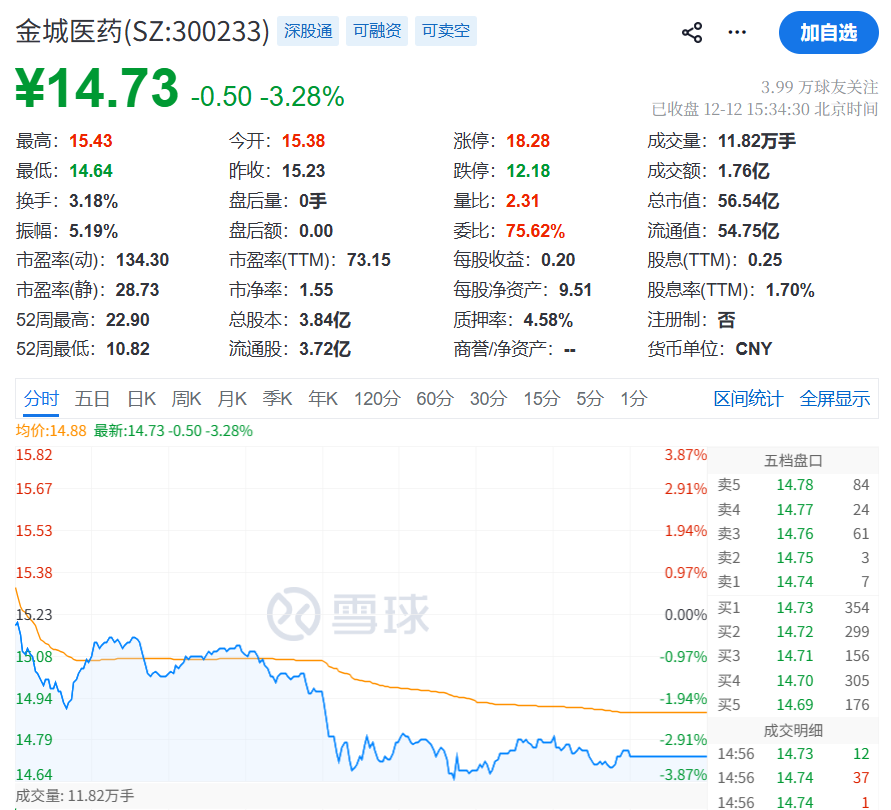Click the share icon
This screenshot has height=810, width=891.
[691, 32]
